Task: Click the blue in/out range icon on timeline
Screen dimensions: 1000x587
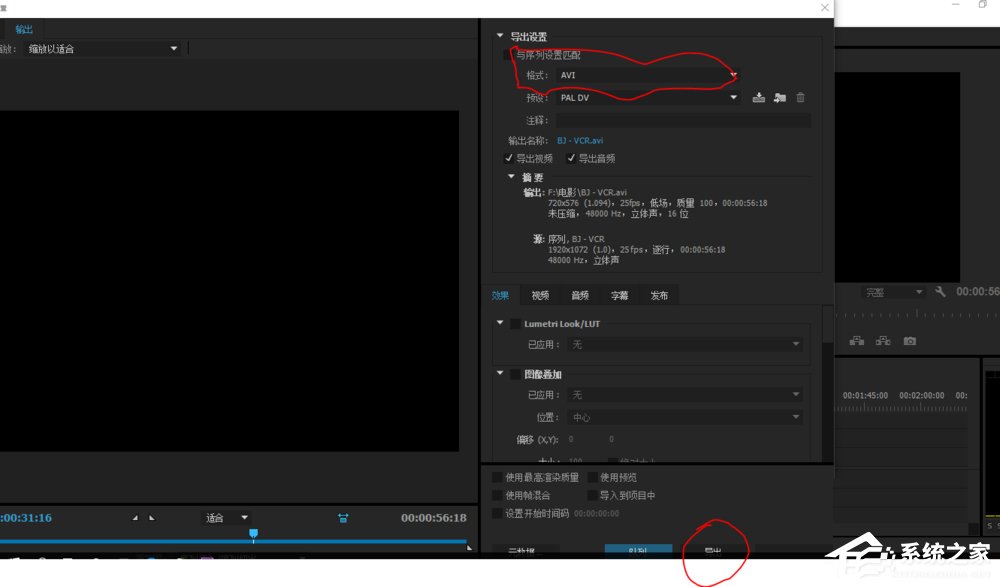Action: coord(344,518)
